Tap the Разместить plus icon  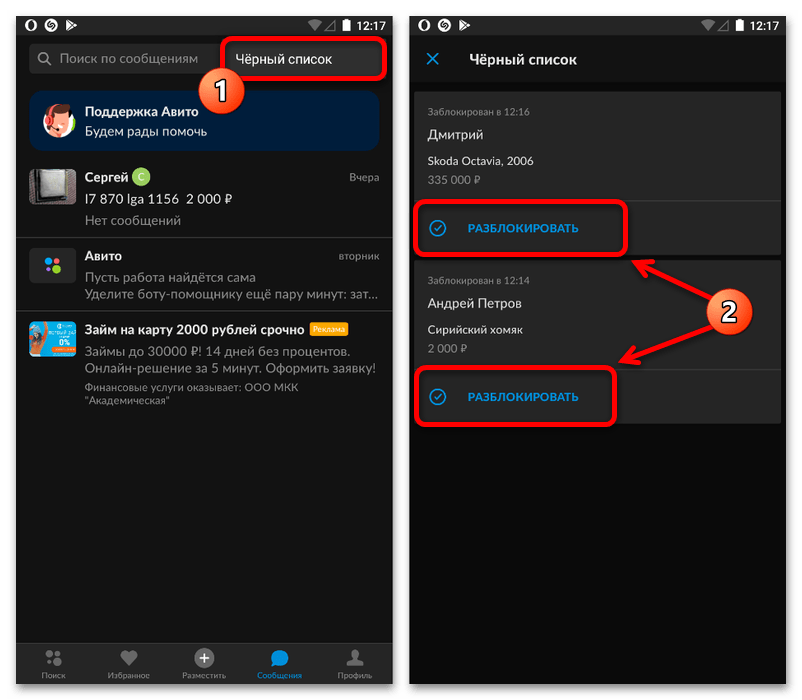point(204,657)
